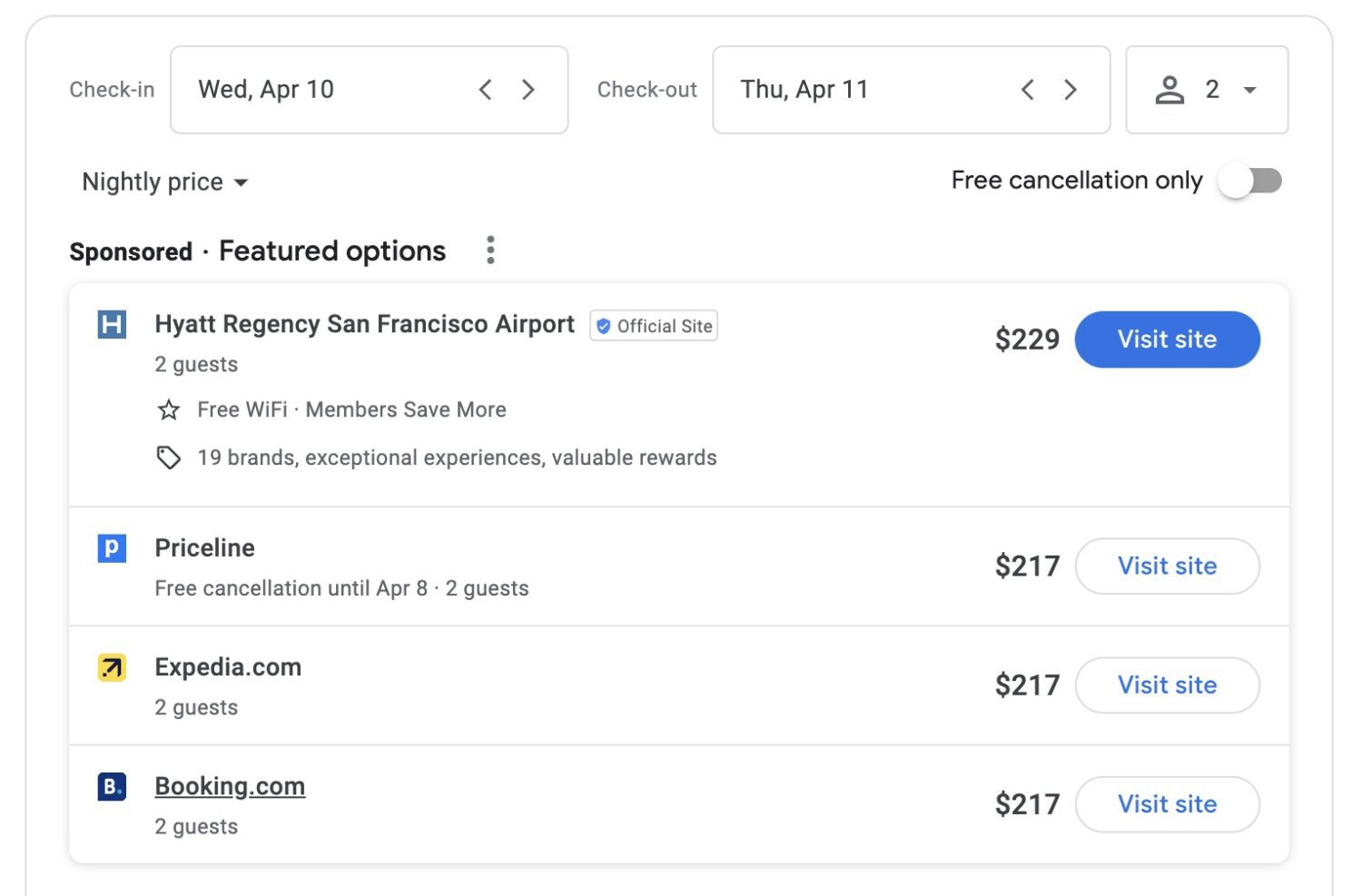Select the Priceline icon
Screen dimensions: 1362x896
(111, 548)
